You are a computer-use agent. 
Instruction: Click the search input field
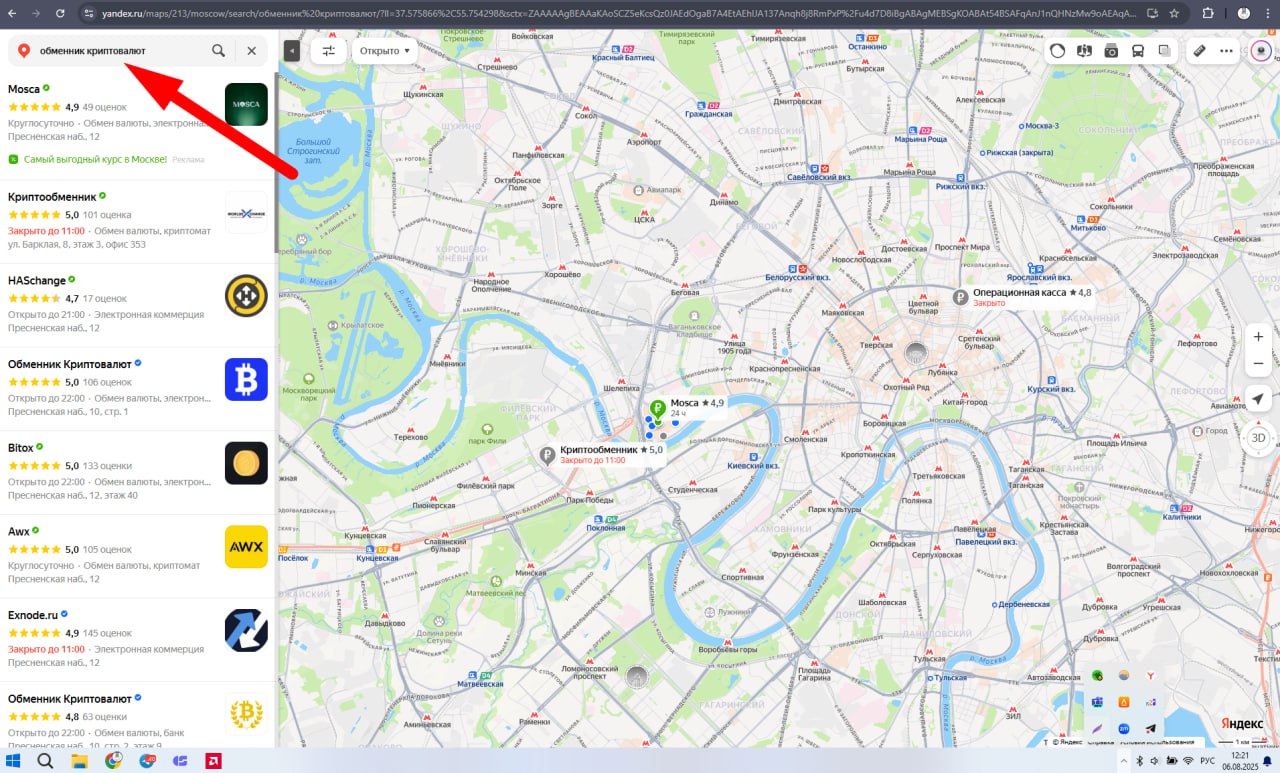[120, 50]
